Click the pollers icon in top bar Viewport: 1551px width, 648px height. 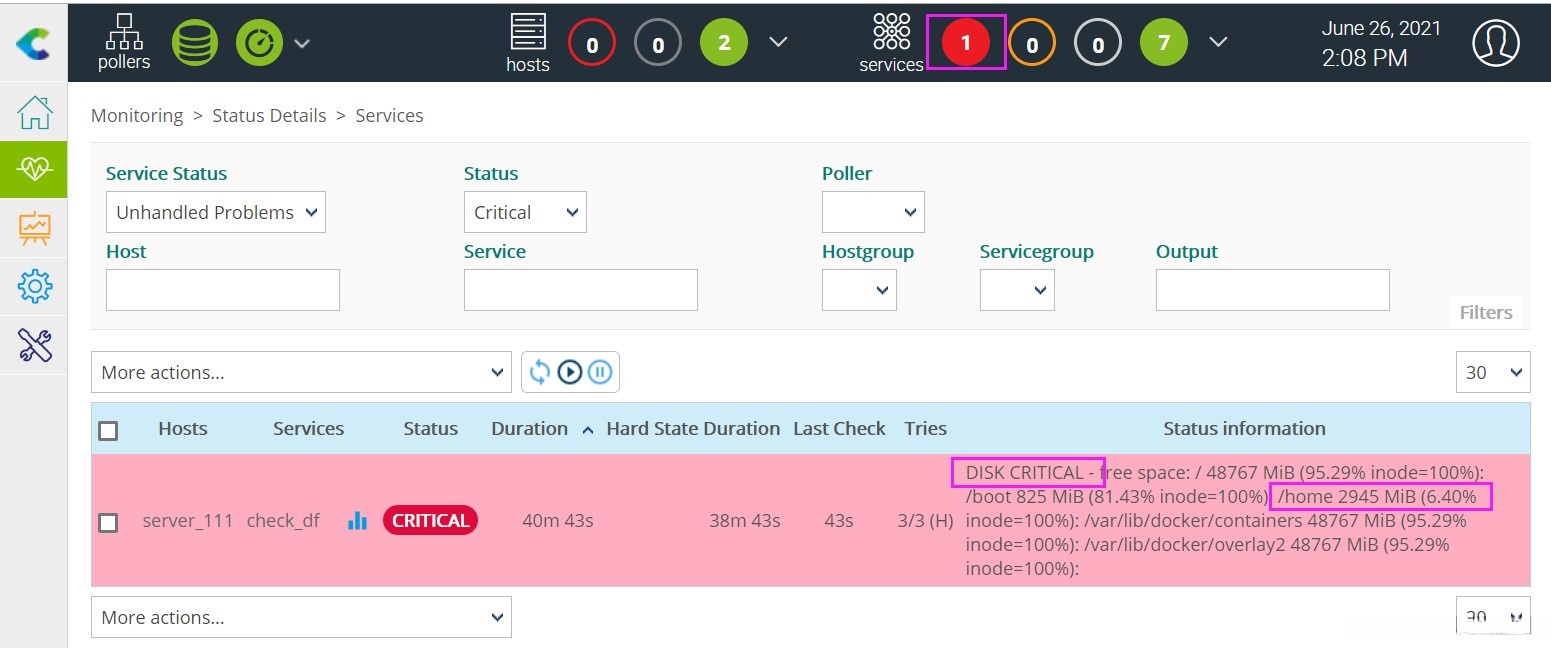tap(124, 42)
